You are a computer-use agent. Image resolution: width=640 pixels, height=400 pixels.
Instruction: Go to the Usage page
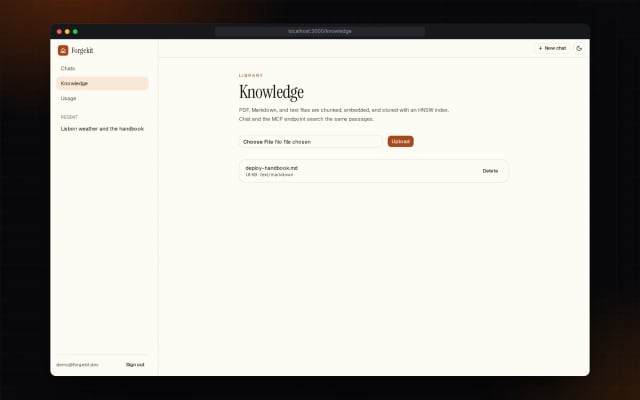click(102, 98)
